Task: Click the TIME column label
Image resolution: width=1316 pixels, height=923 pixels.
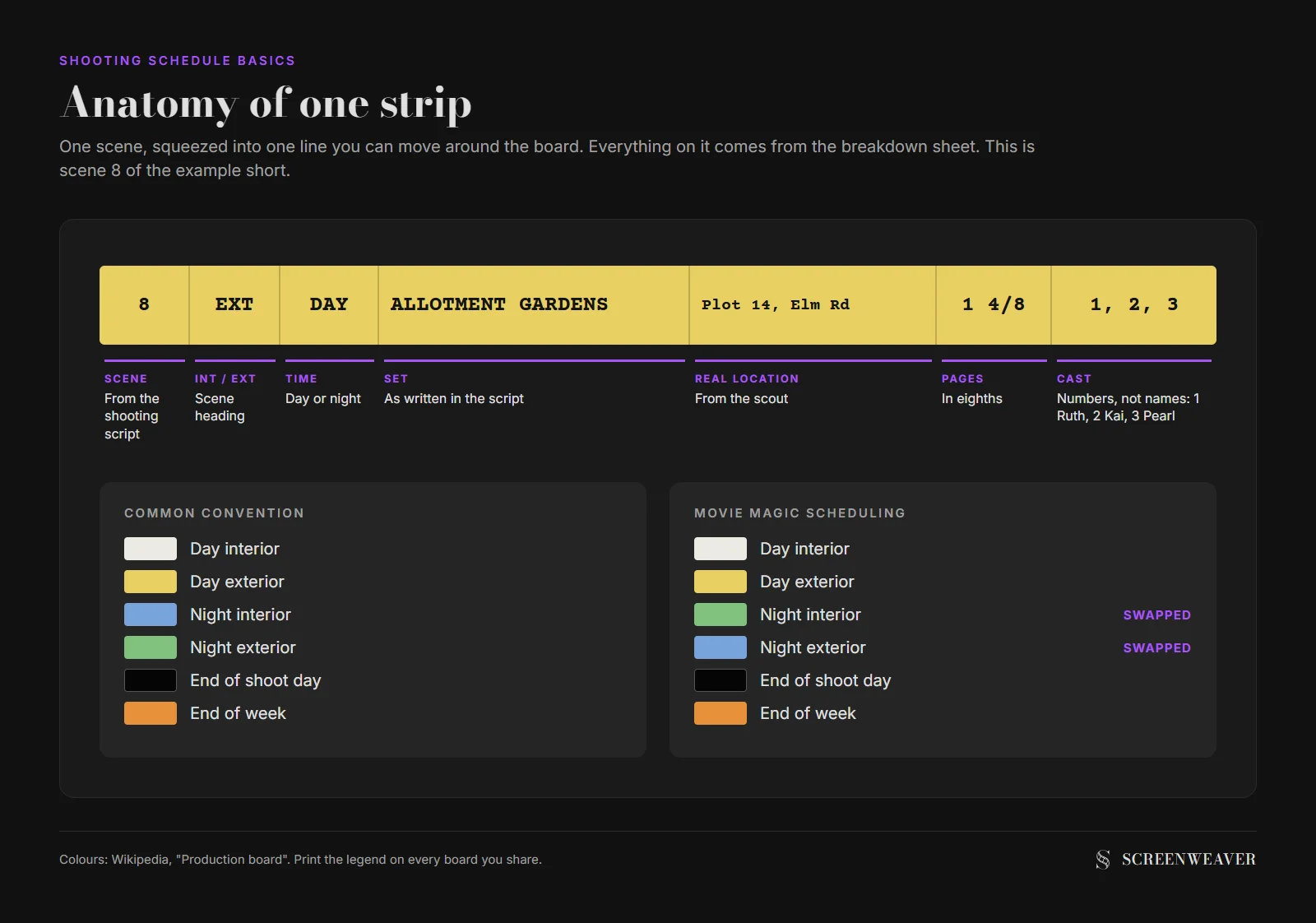Action: pyautogui.click(x=301, y=378)
